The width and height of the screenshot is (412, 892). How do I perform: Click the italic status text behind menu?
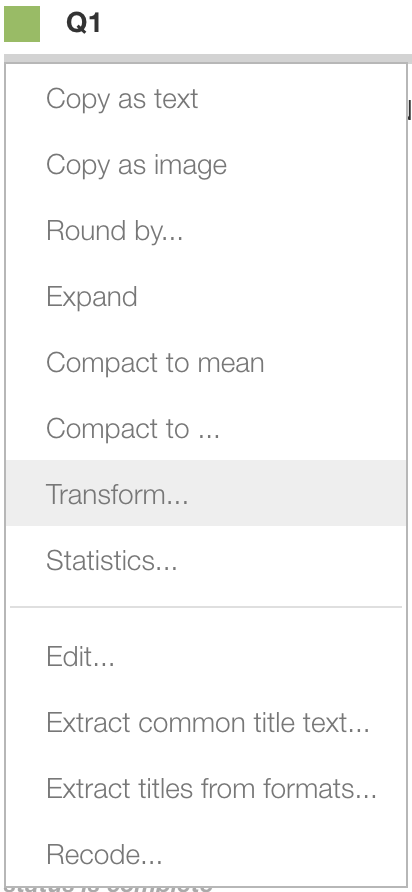tap(108, 888)
